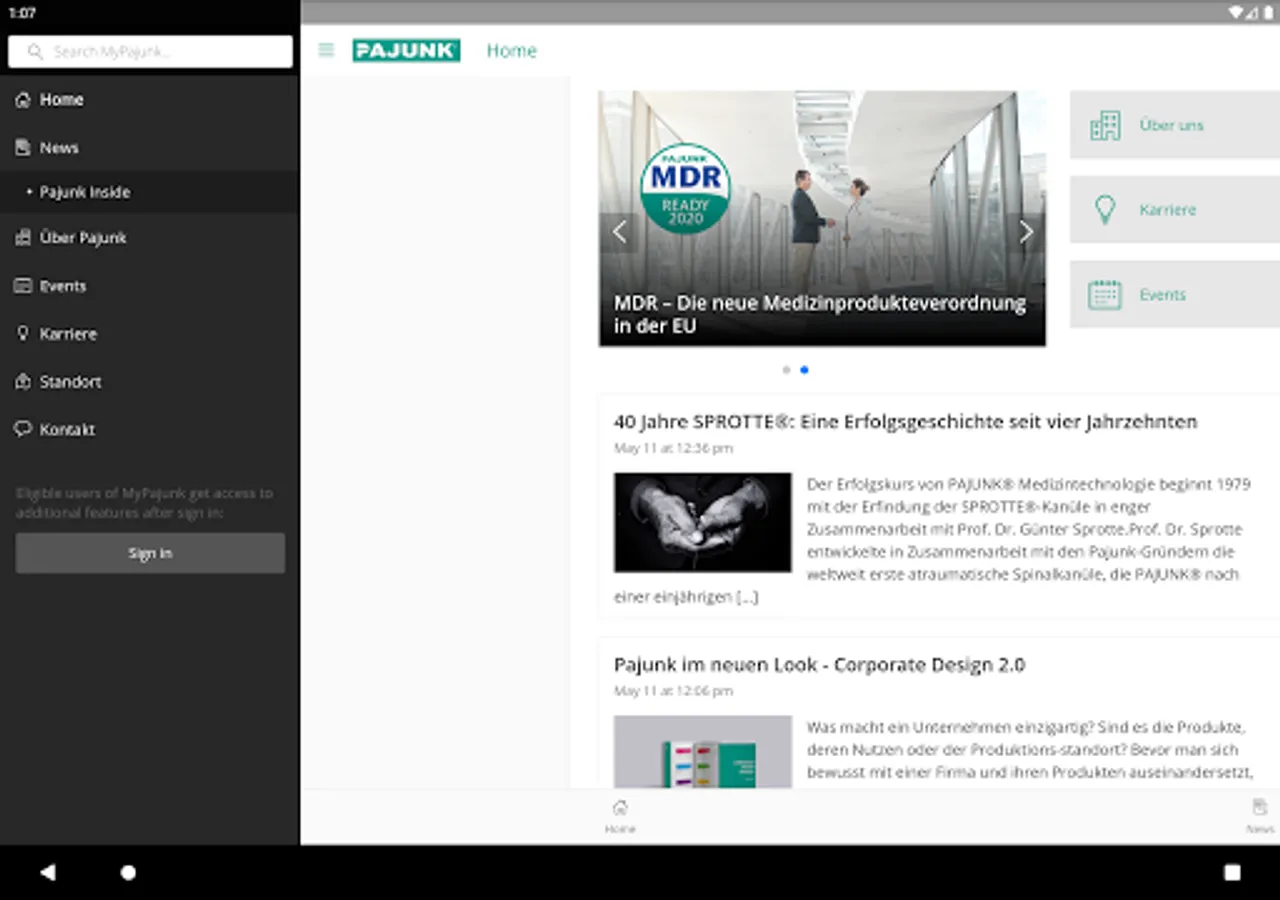Go to next carousel slide
The height and width of the screenshot is (900, 1280).
1026,232
